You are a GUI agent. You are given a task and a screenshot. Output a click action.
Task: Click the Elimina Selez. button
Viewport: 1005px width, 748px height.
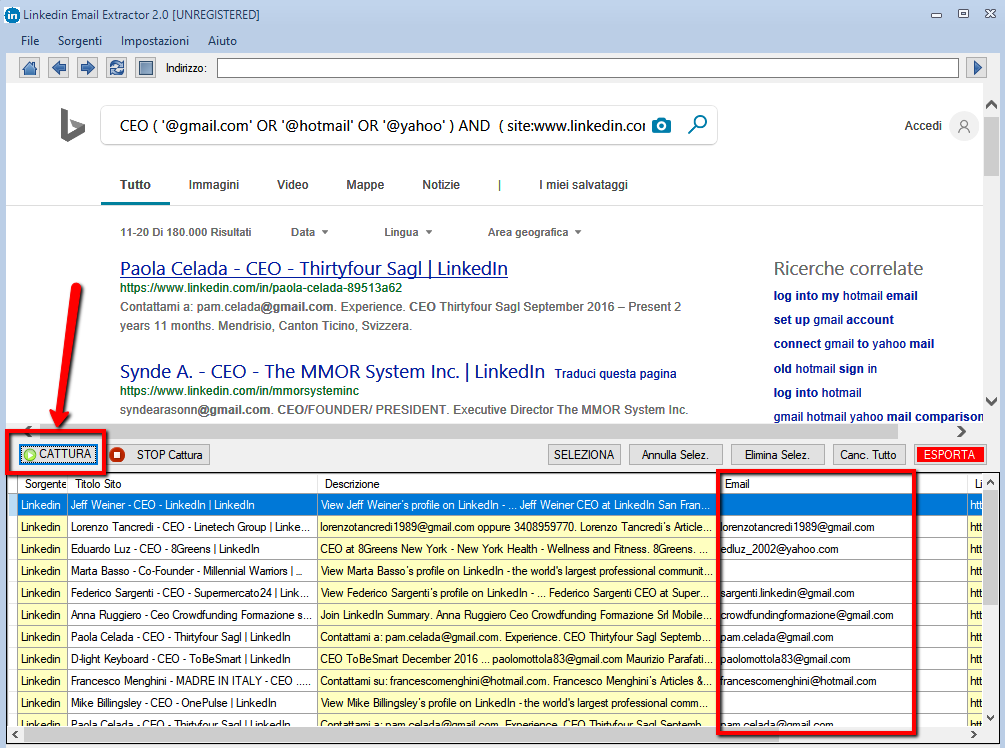pyautogui.click(x=777, y=455)
